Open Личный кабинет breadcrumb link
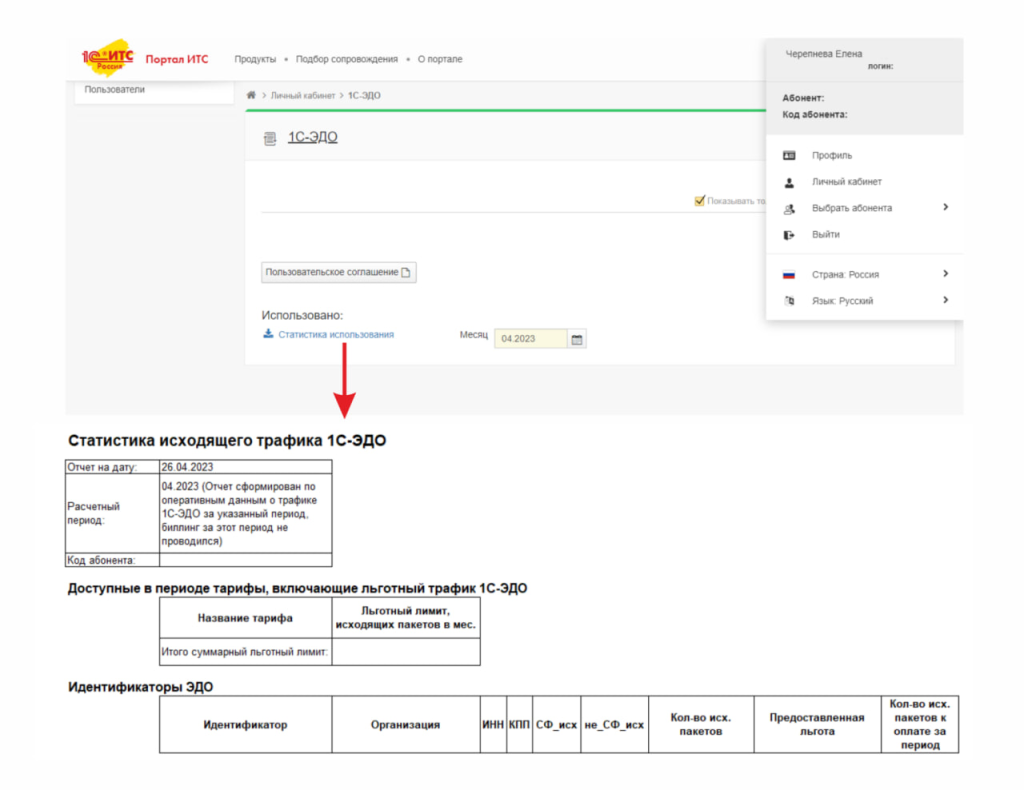The image size is (1024, 790). (303, 95)
